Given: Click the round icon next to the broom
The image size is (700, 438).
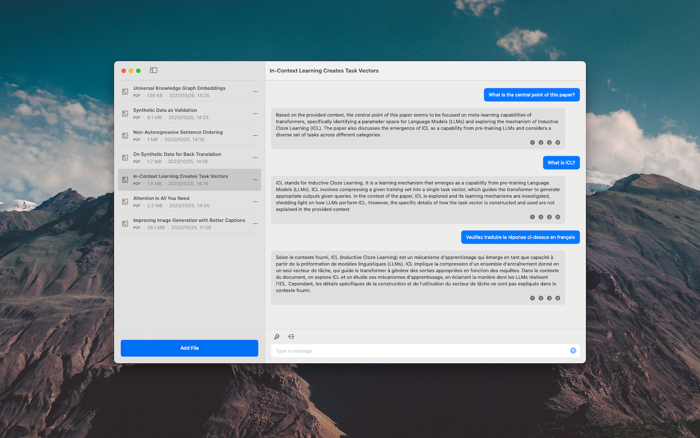Looking at the screenshot, I should click(291, 336).
